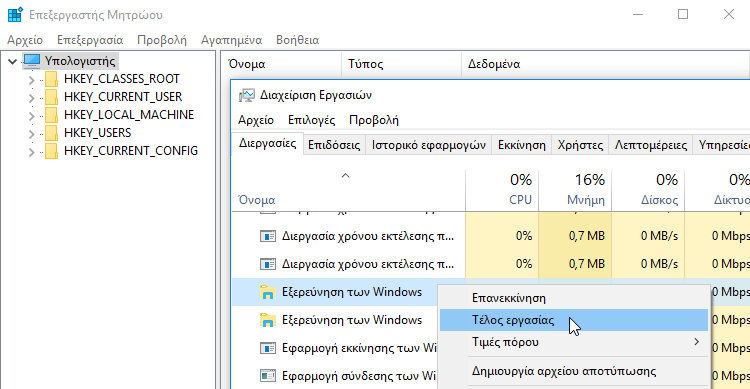Choose Δημιουργία αρχείου αποτύπωσης option

click(574, 371)
